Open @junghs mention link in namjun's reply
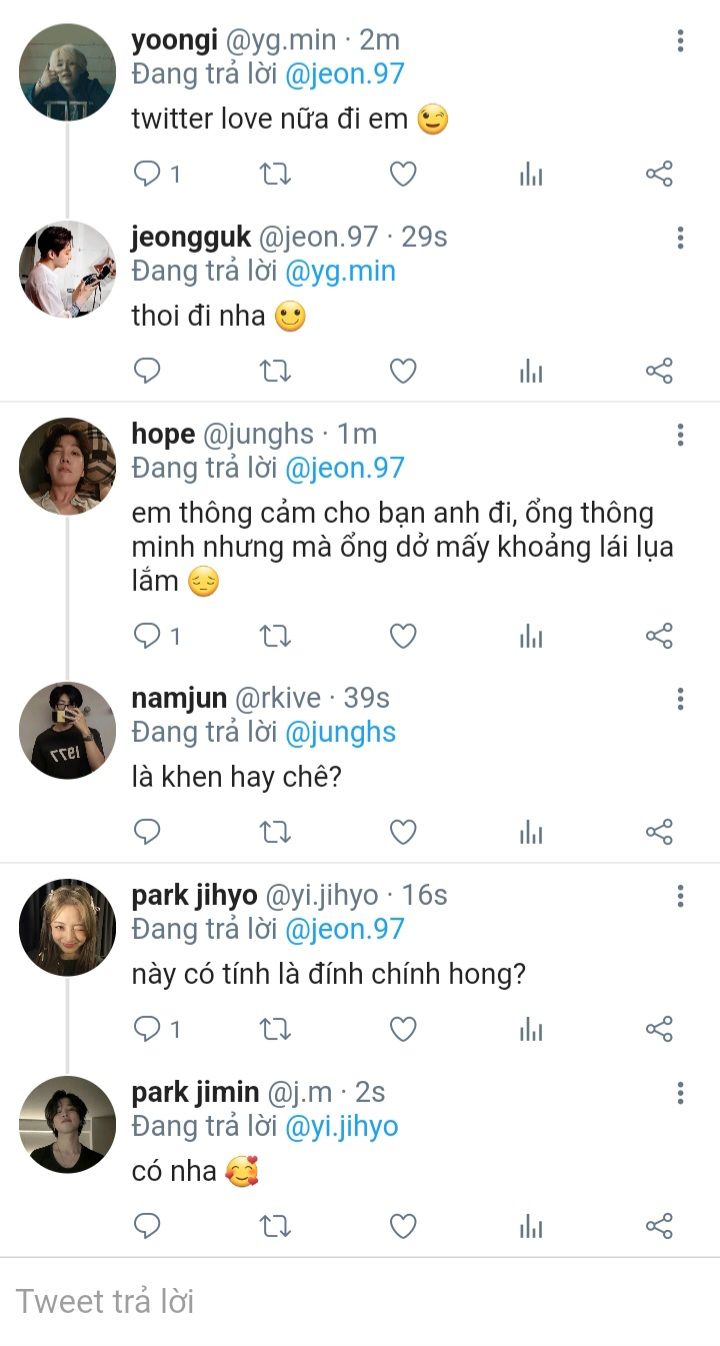 click(341, 732)
